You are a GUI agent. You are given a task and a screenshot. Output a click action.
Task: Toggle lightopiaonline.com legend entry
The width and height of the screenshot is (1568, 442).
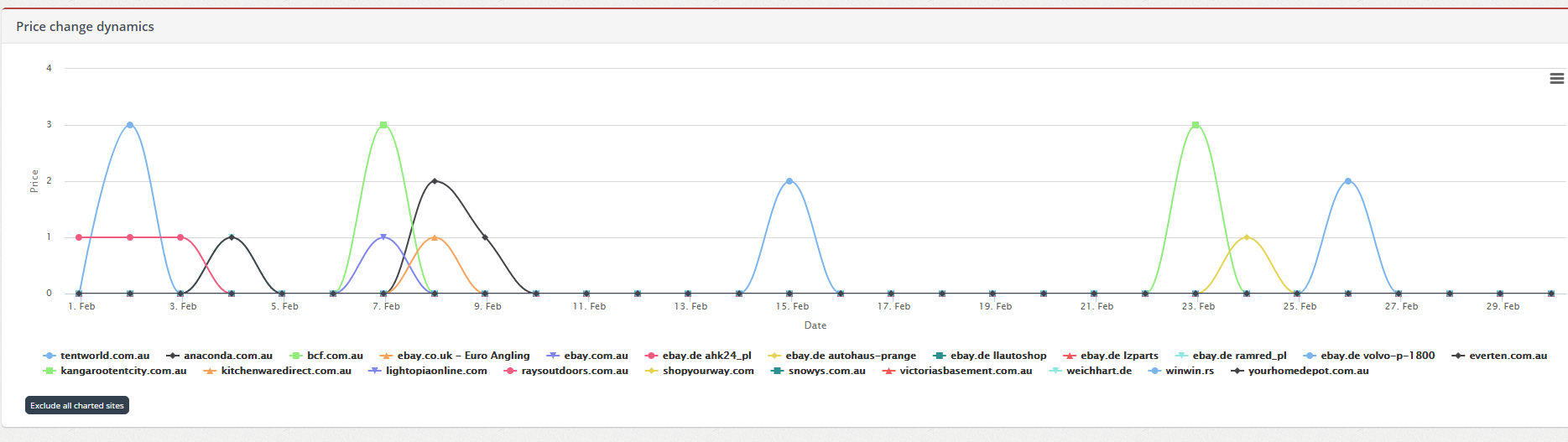pyautogui.click(x=429, y=371)
